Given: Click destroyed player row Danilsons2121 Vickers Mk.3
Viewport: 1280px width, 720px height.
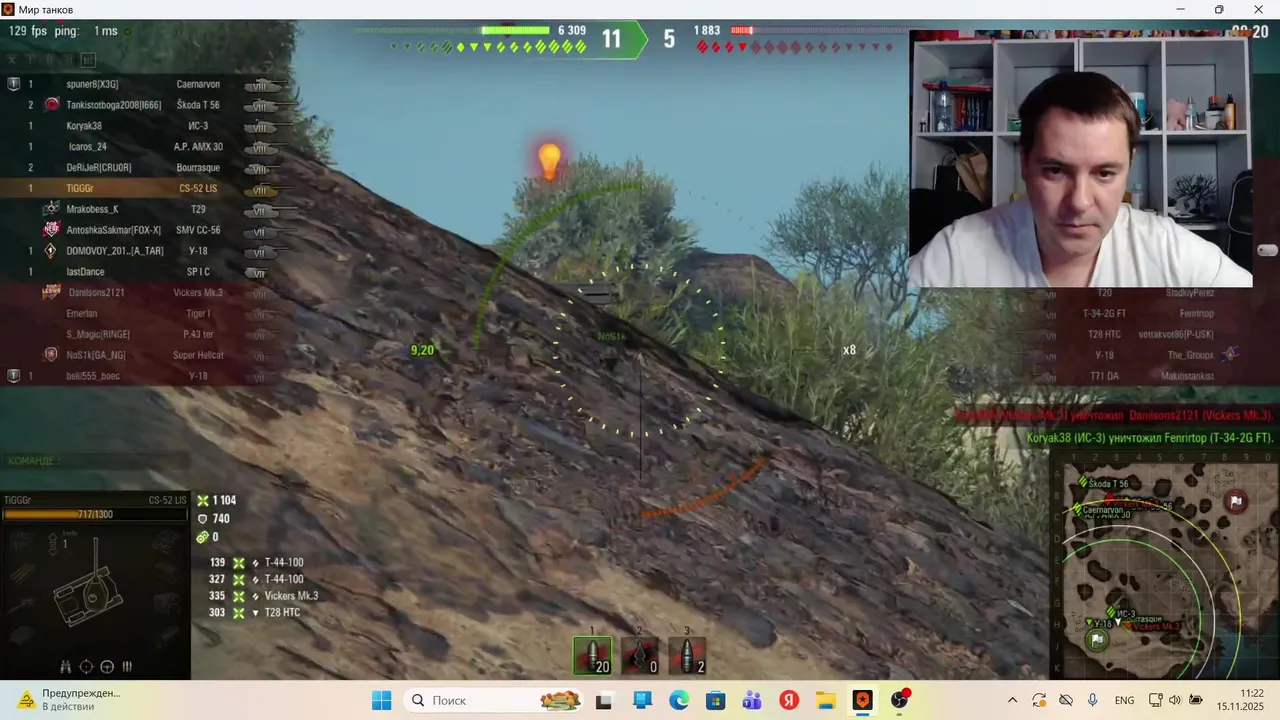Looking at the screenshot, I should (x=145, y=293).
